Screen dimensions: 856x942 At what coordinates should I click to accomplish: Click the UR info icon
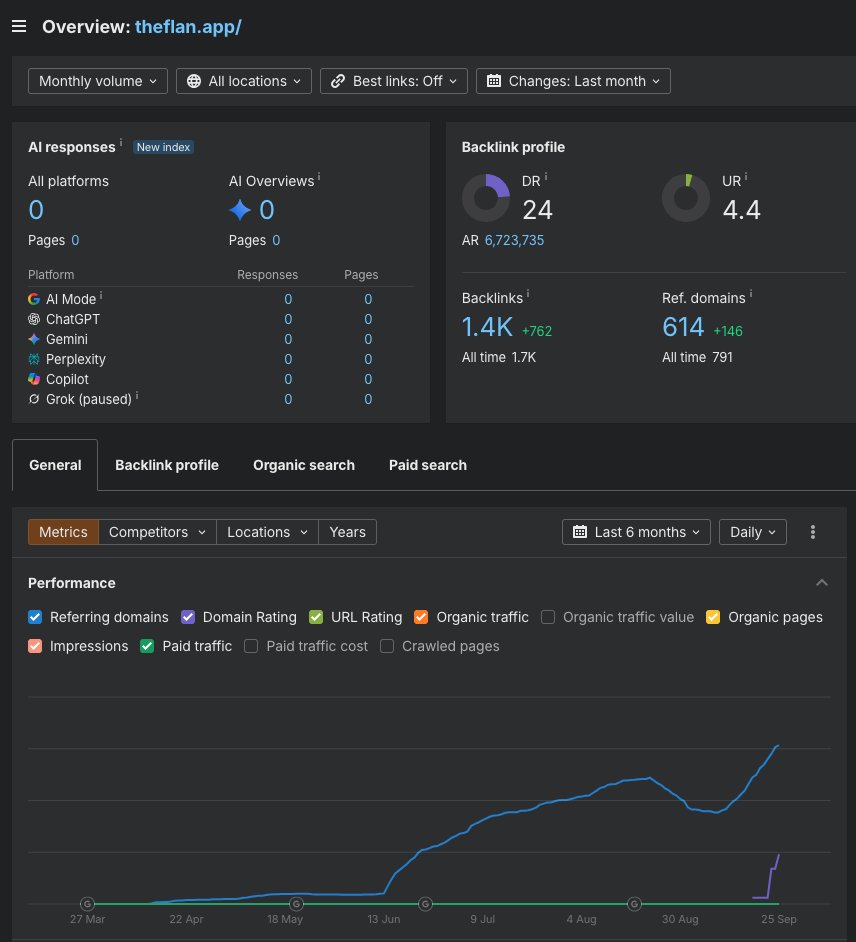746,176
